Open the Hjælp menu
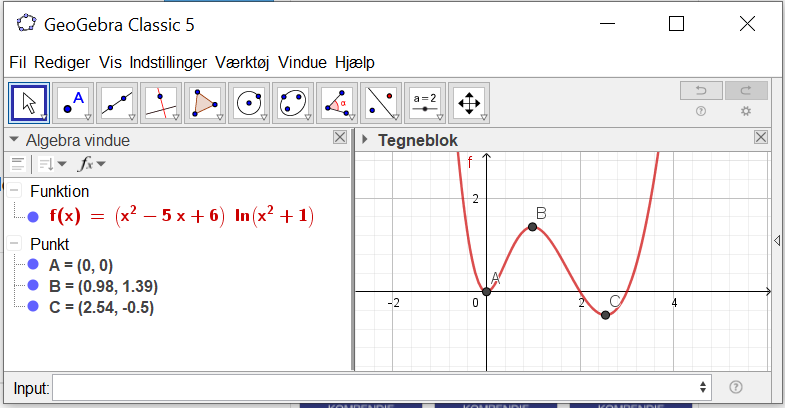This screenshot has height=408, width=785. tap(355, 63)
